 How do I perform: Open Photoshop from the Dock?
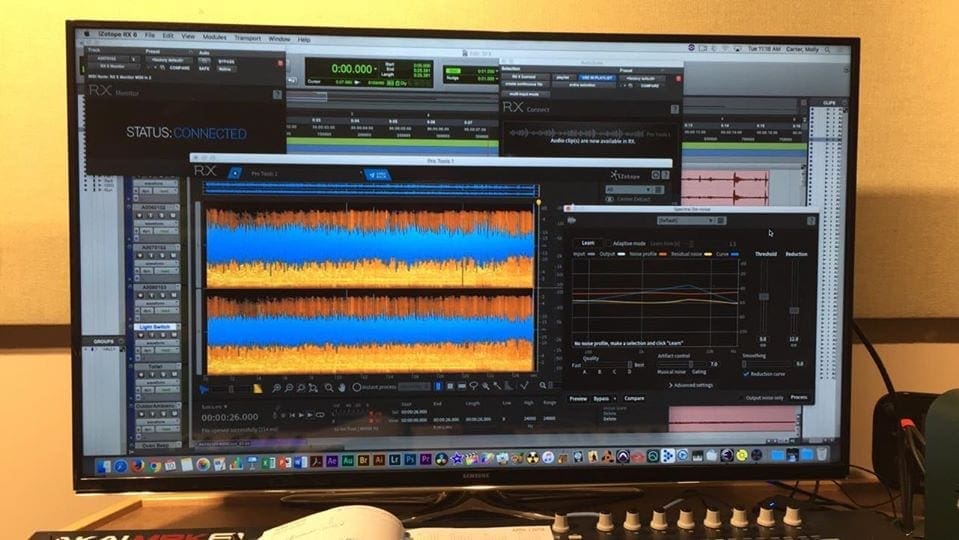pos(410,459)
